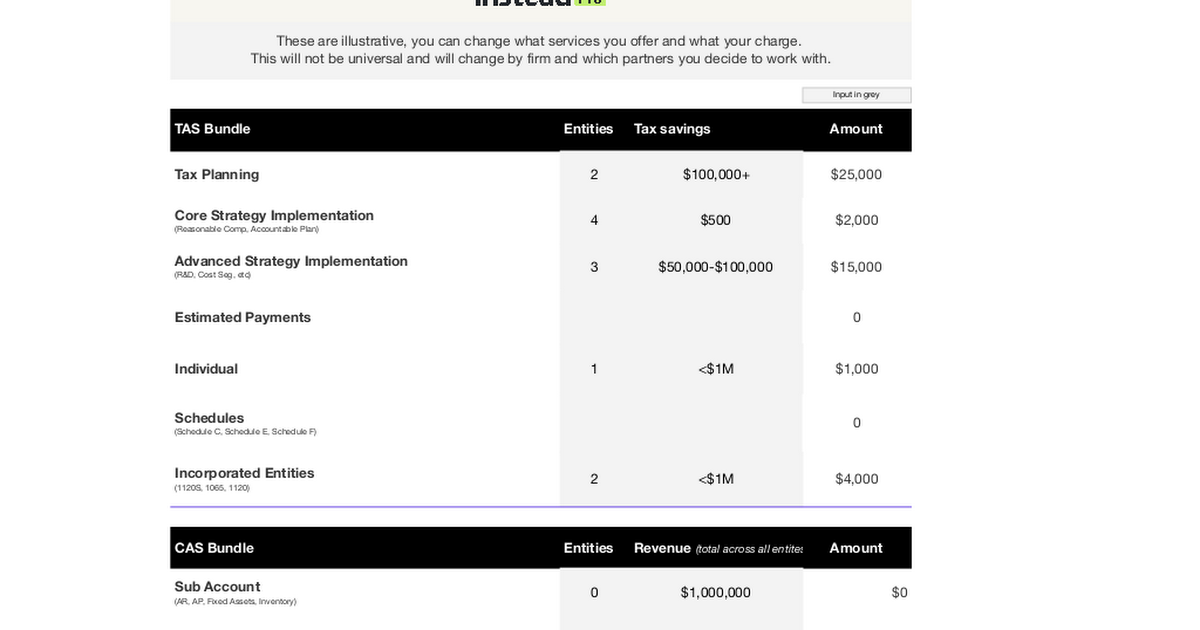1200x630 pixels.
Task: Click the empty Estimated Payments entities cell
Action: (x=594, y=317)
